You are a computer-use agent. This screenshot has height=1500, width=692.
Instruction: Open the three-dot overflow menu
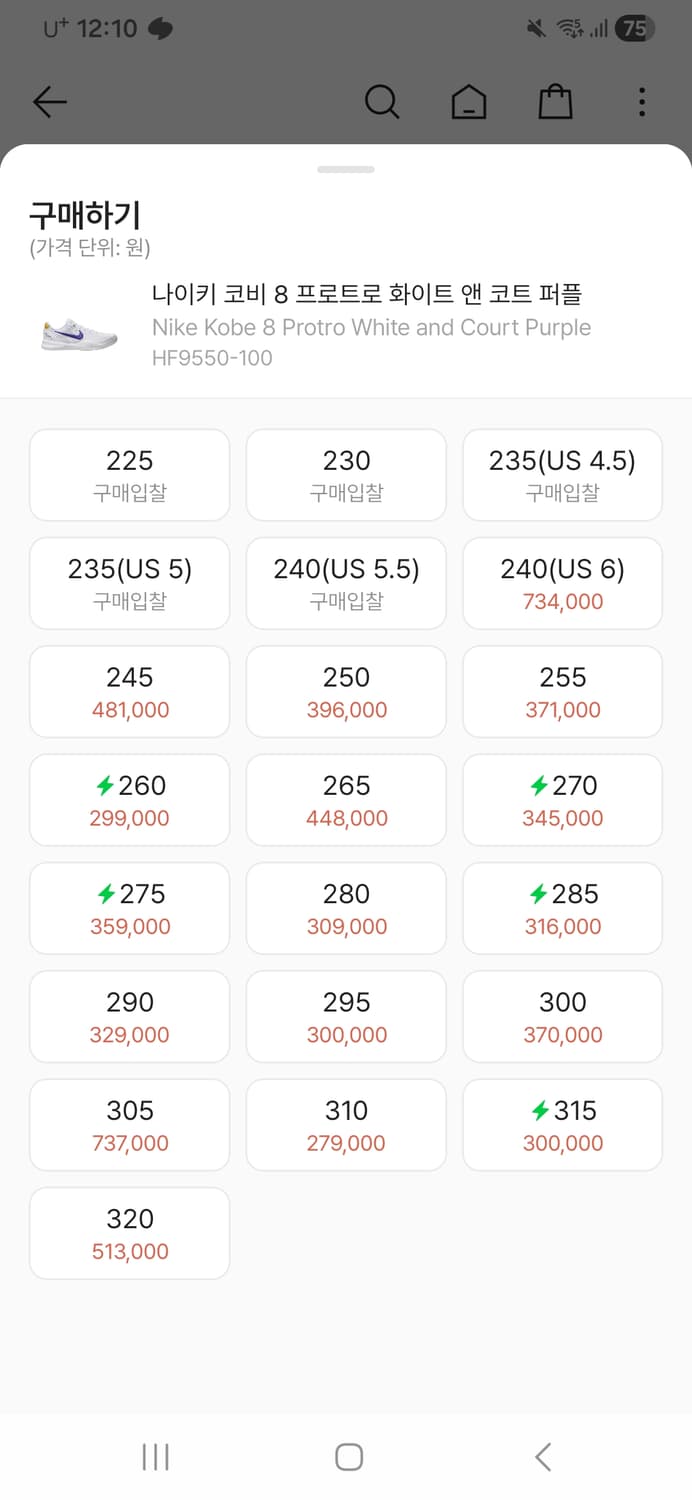click(x=641, y=102)
